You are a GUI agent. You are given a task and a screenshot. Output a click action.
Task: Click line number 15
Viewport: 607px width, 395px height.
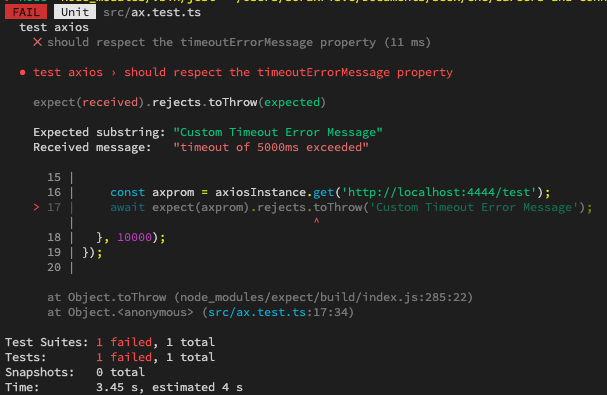pos(54,177)
